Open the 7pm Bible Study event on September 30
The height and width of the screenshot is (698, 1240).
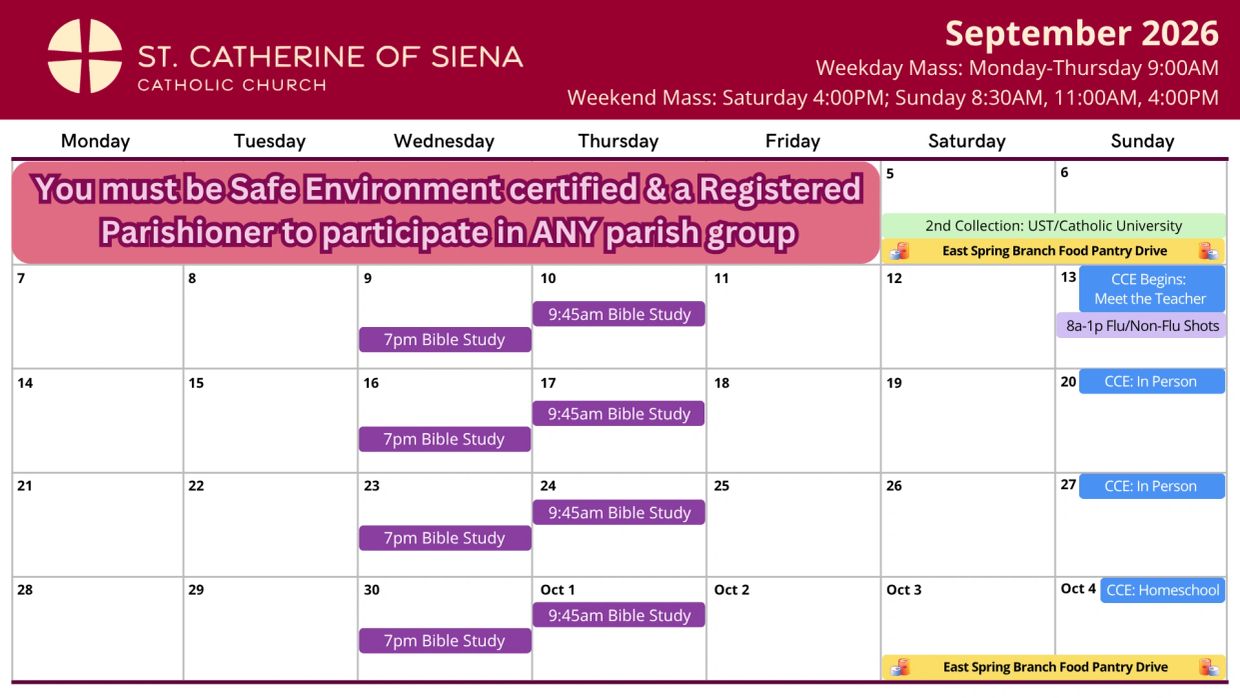pyautogui.click(x=445, y=641)
